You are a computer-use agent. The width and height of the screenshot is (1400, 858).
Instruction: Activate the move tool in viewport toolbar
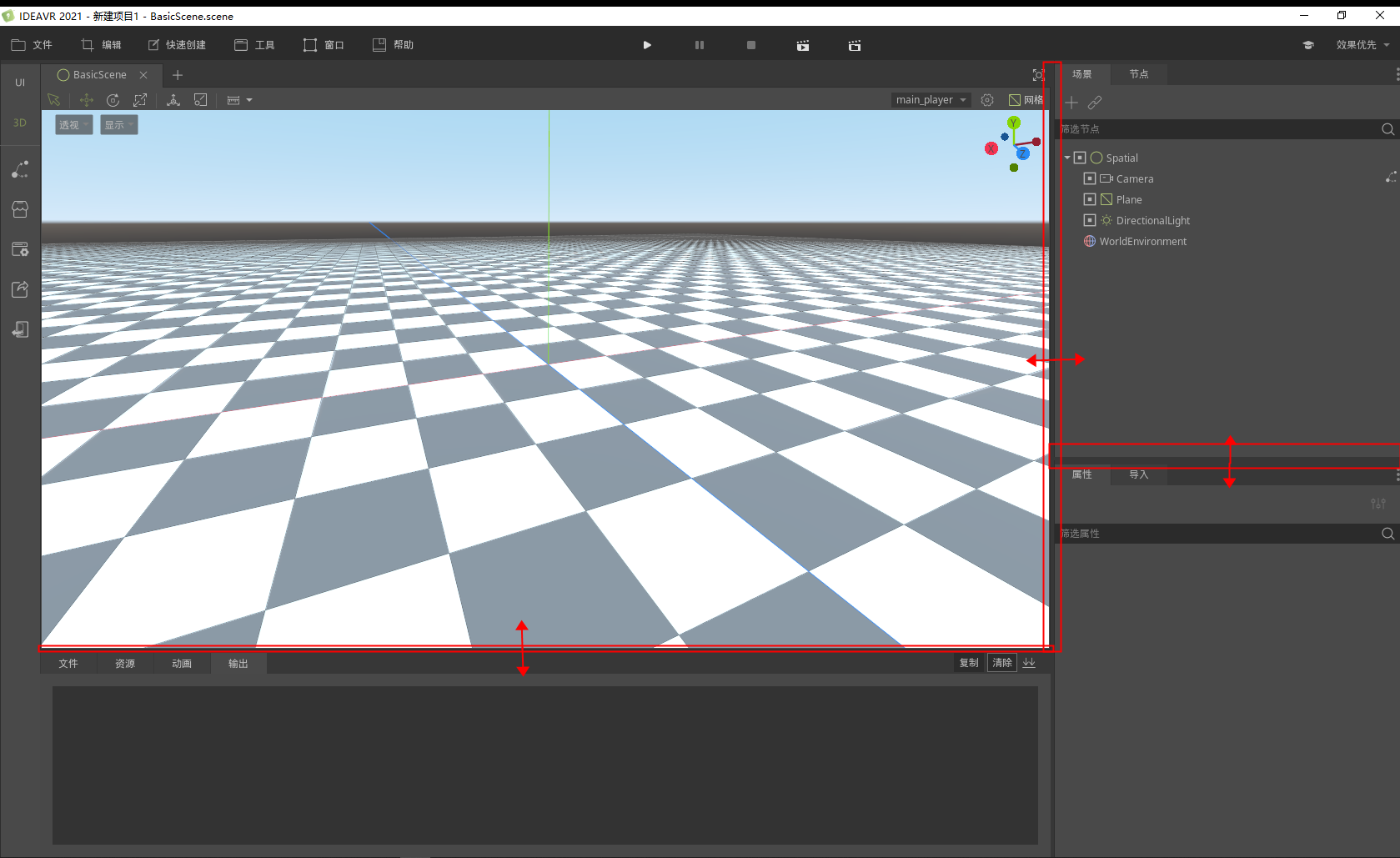coord(87,100)
